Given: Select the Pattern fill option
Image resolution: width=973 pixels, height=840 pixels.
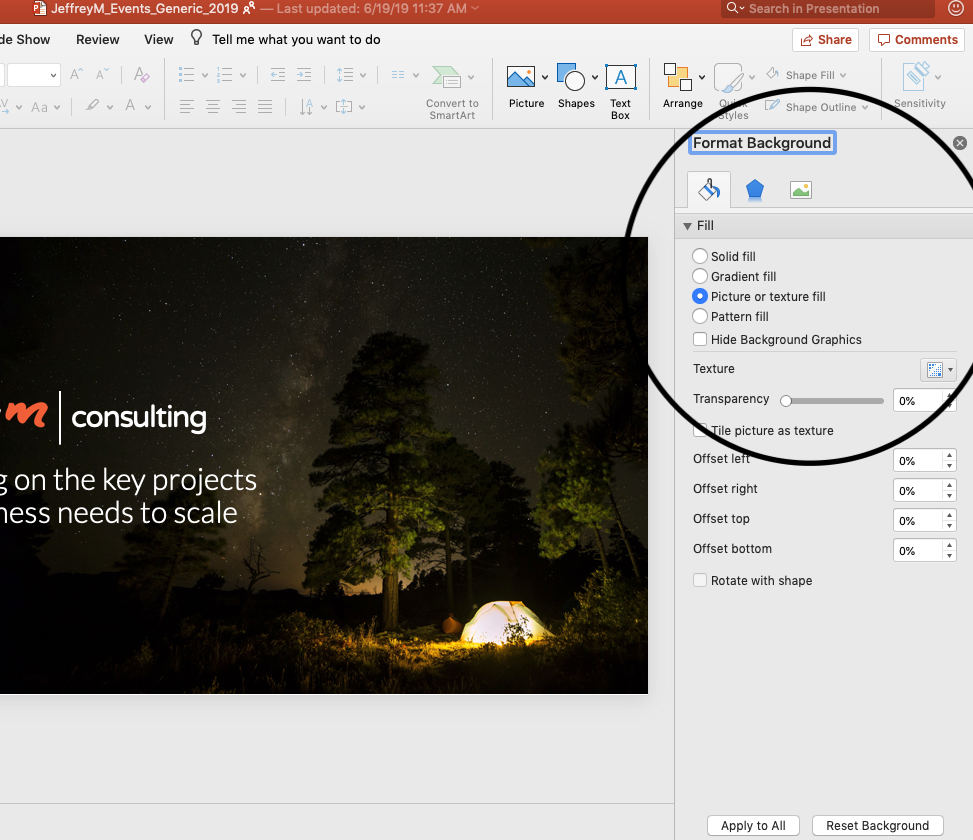Looking at the screenshot, I should [700, 317].
